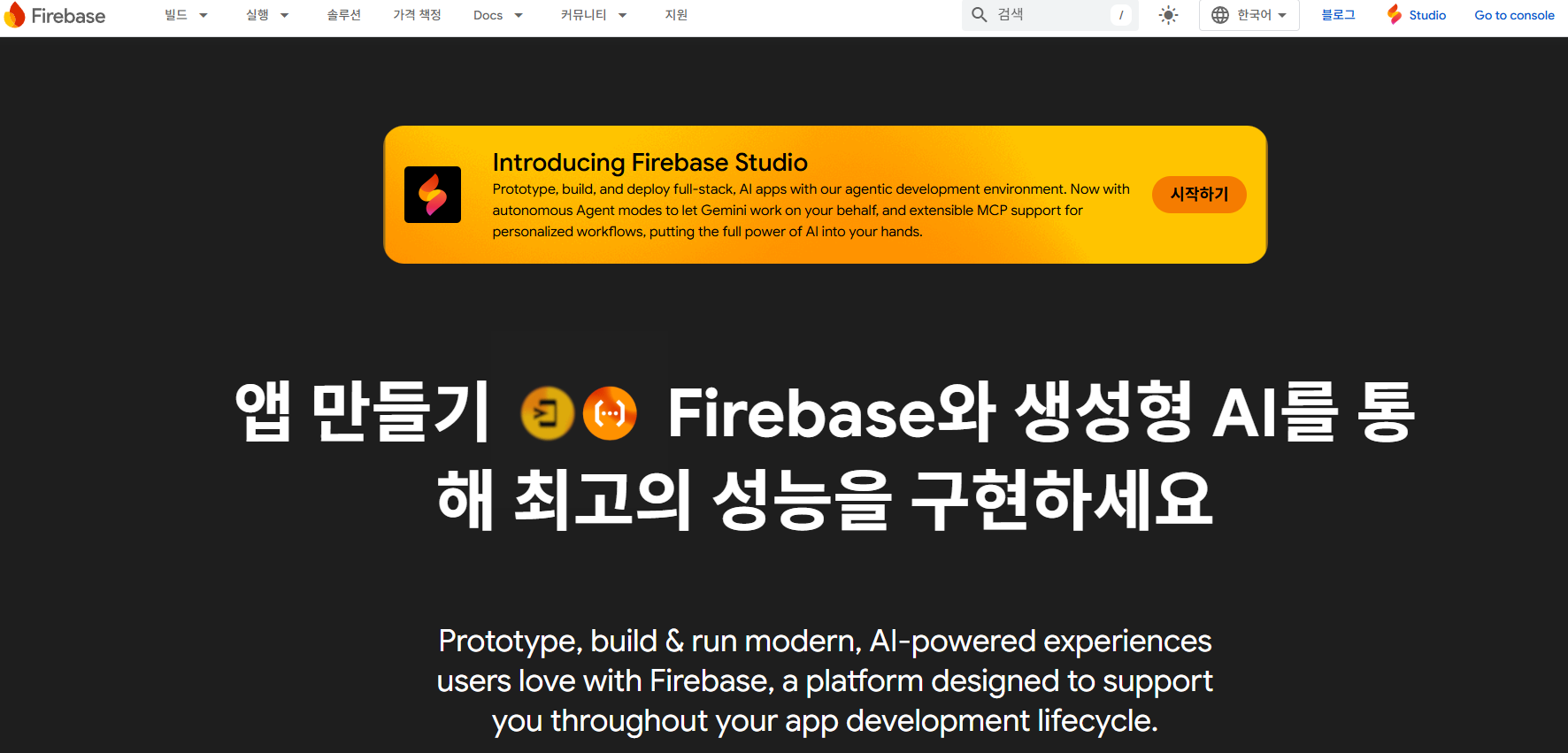Follow the Go to console link
Viewport: 1568px width, 753px height.
click(1514, 15)
